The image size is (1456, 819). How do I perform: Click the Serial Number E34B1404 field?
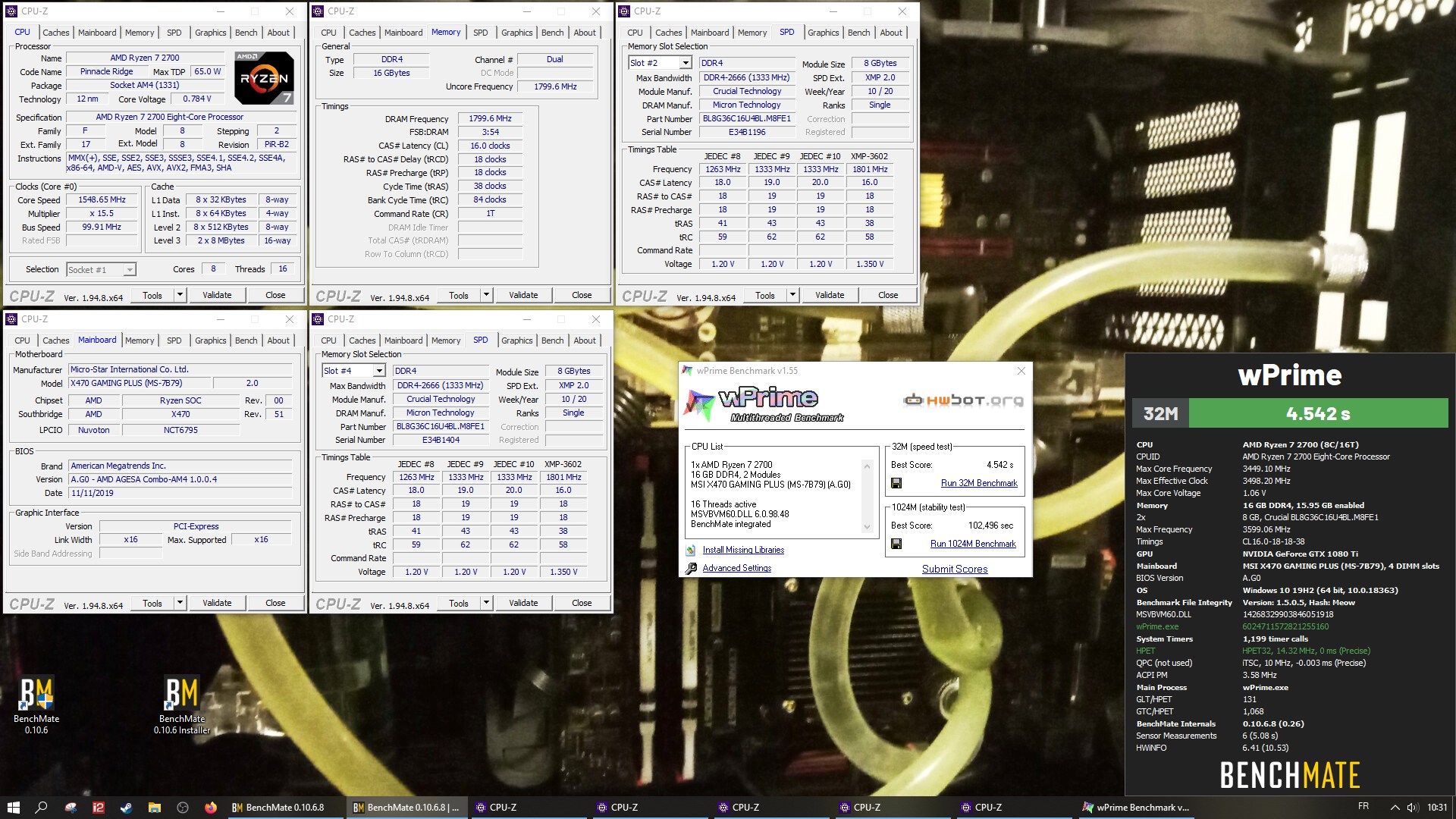pyautogui.click(x=440, y=440)
